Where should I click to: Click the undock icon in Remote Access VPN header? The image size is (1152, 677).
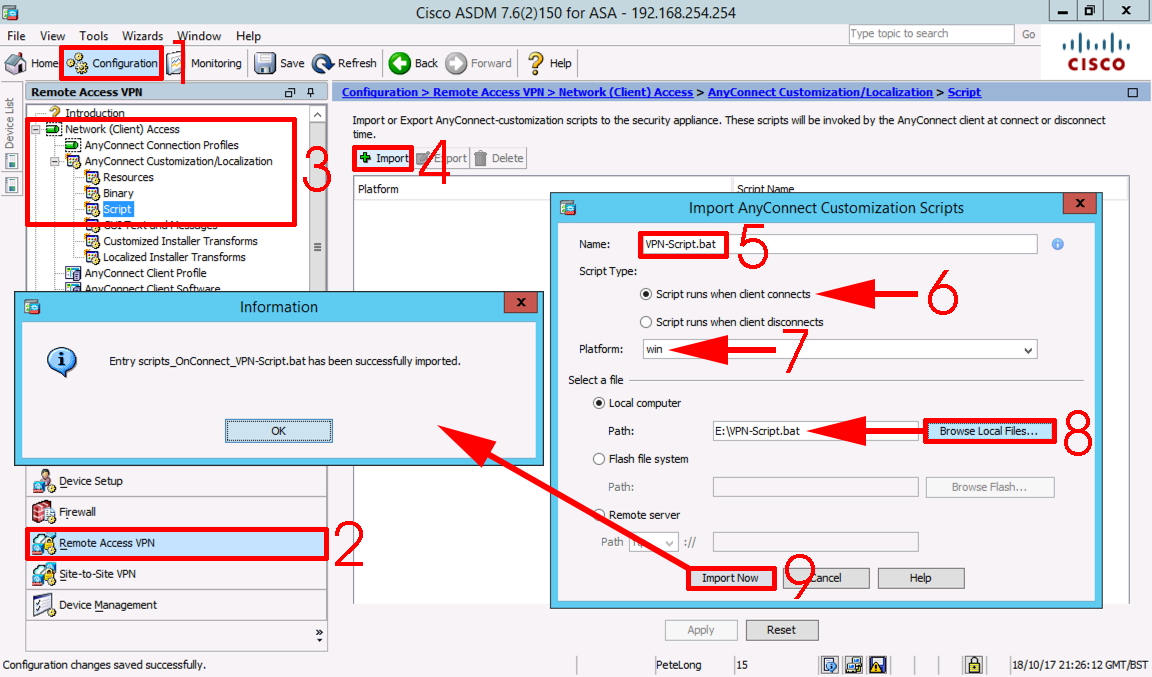coord(290,93)
